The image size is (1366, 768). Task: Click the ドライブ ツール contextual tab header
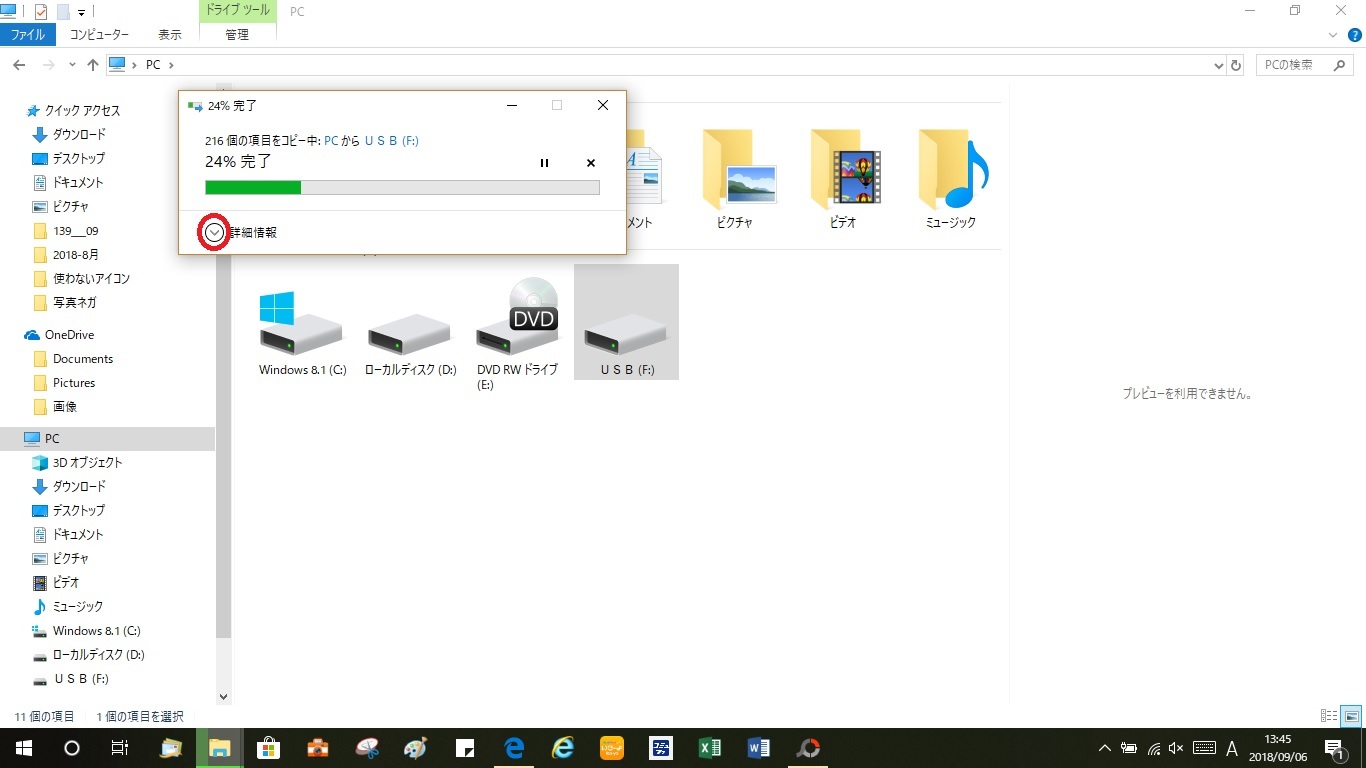click(237, 11)
